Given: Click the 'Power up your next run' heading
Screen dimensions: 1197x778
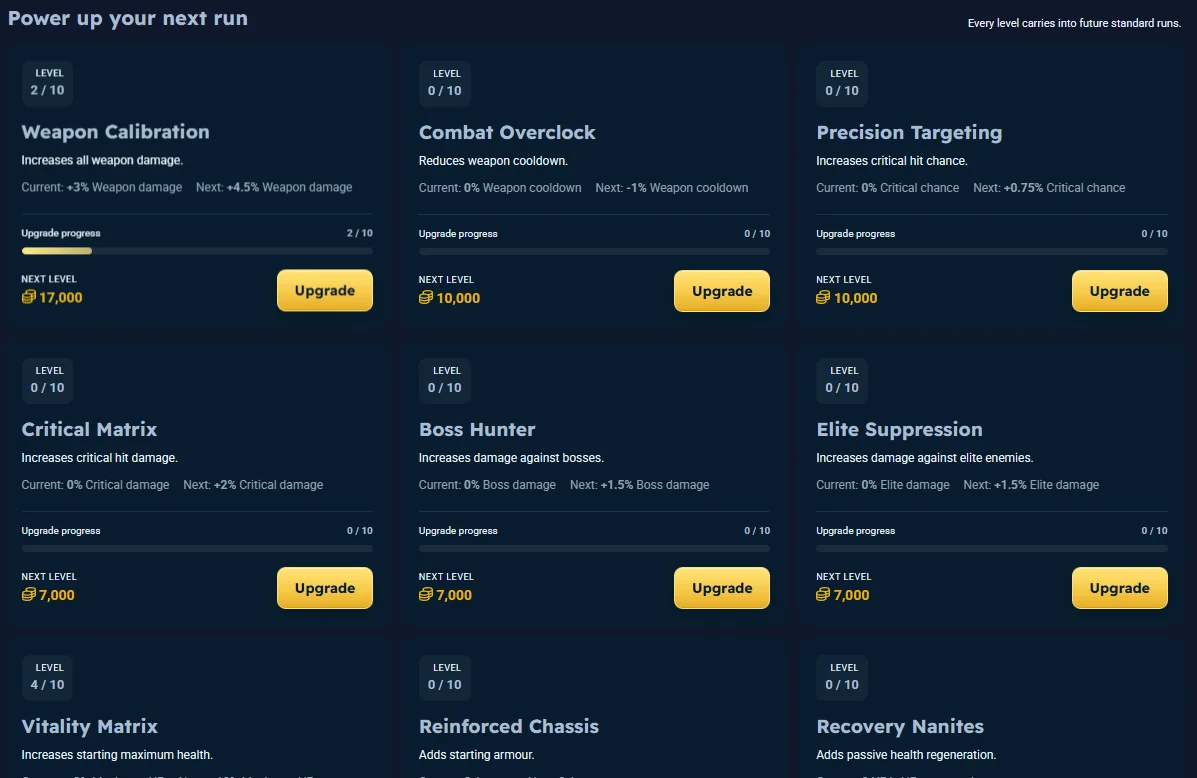Looking at the screenshot, I should click(x=127, y=18).
